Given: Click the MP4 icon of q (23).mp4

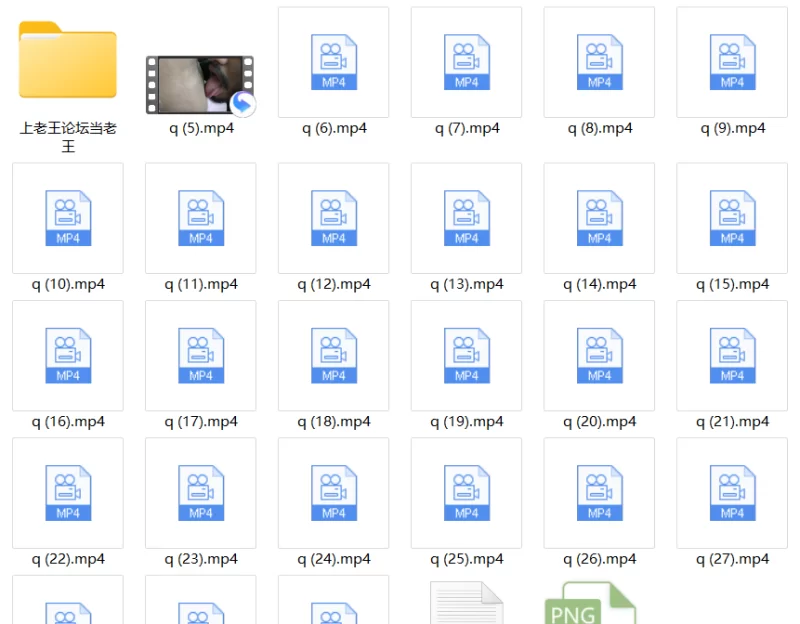Looking at the screenshot, I should [x=201, y=492].
